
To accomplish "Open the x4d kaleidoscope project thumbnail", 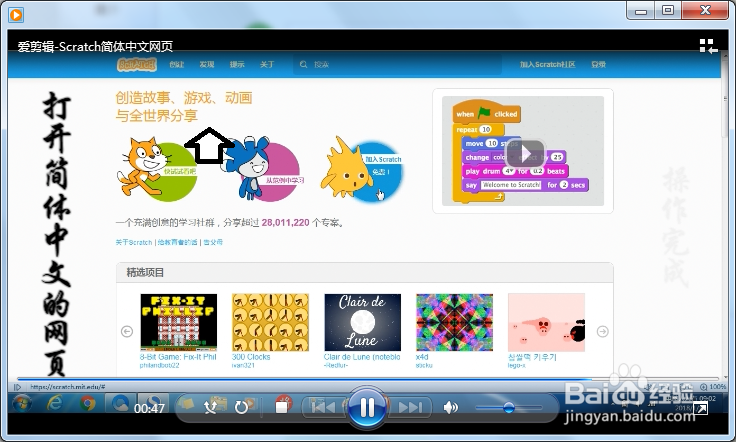I will [x=454, y=322].
